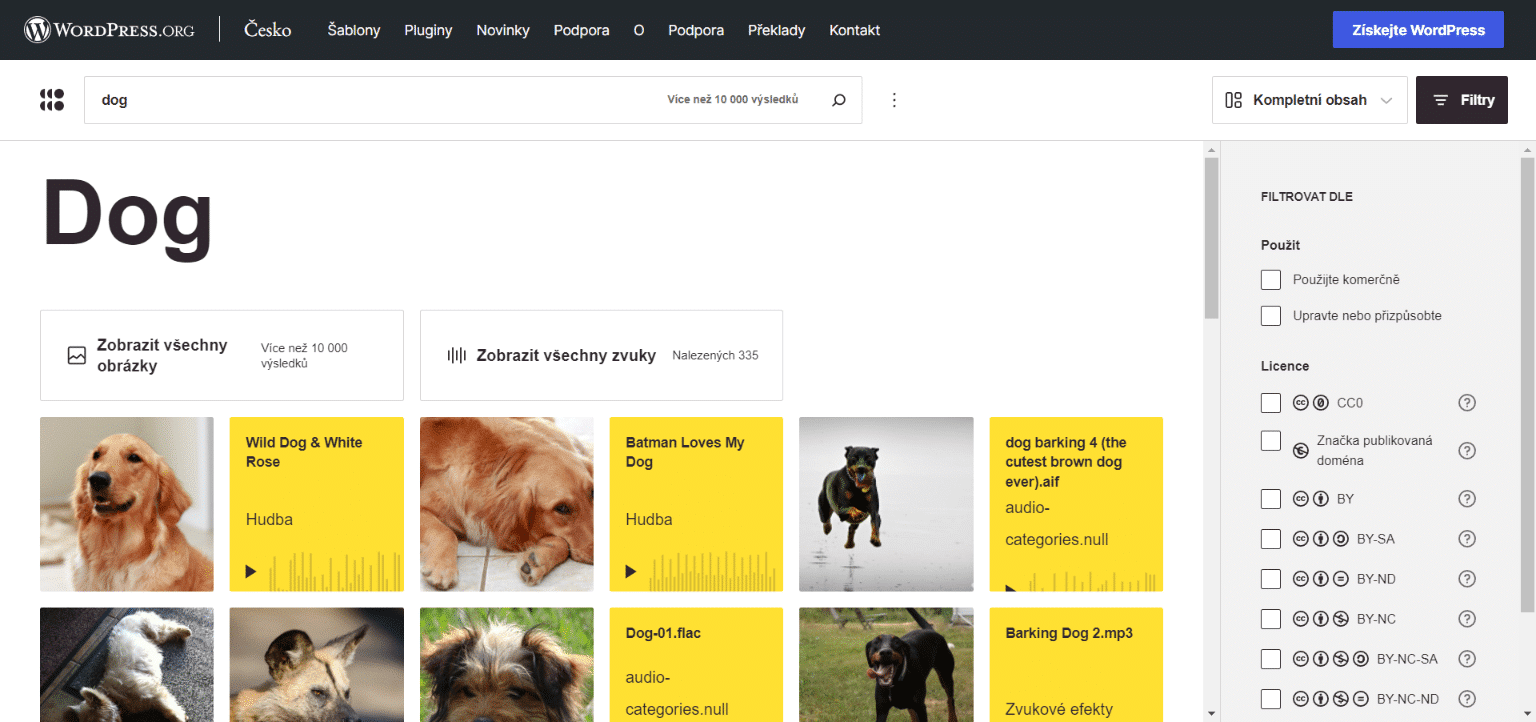Click waveform icon in Zobrazit všechny zvuky

pos(457,355)
